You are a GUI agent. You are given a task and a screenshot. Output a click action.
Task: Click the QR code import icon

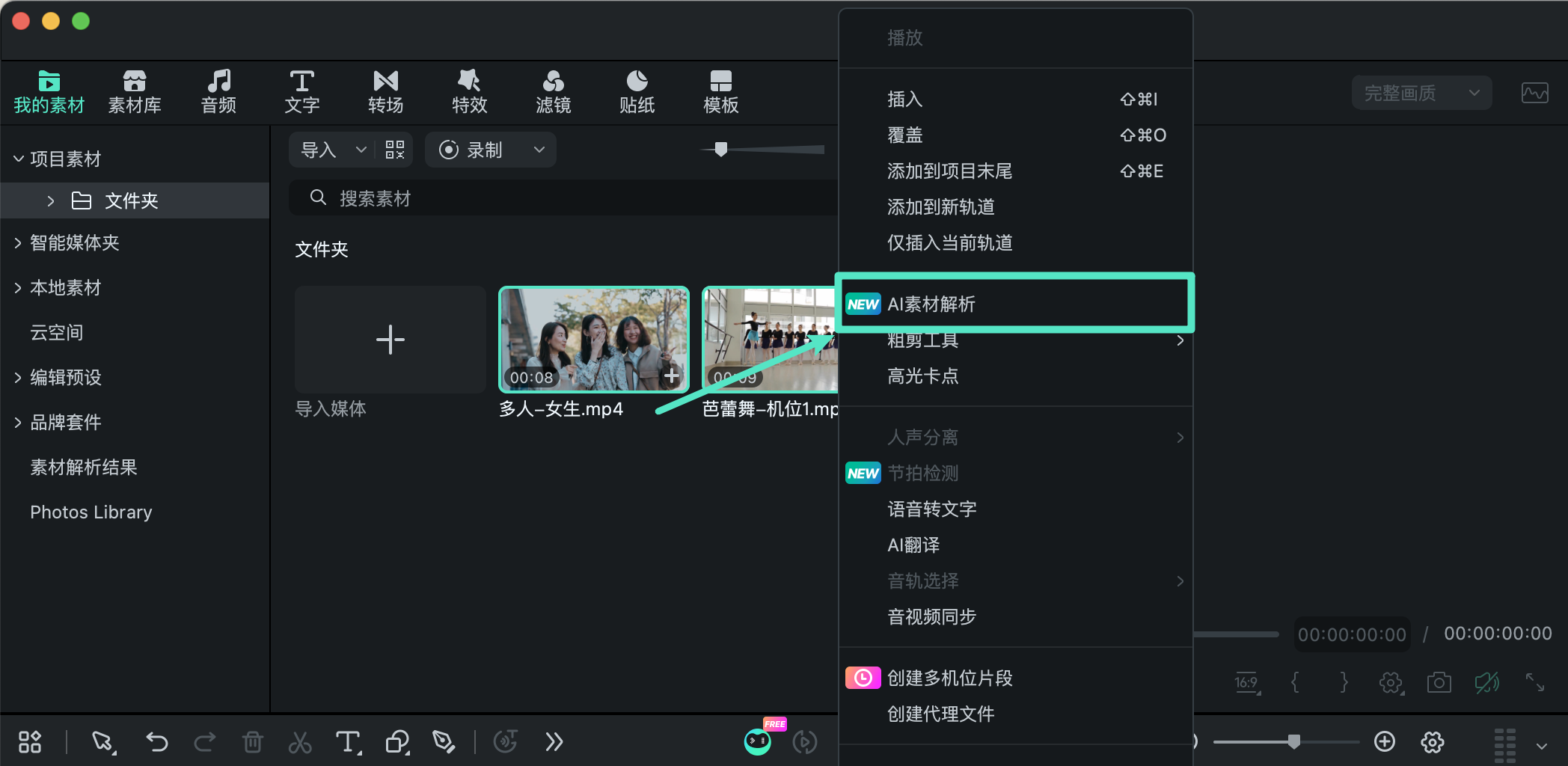(x=395, y=150)
